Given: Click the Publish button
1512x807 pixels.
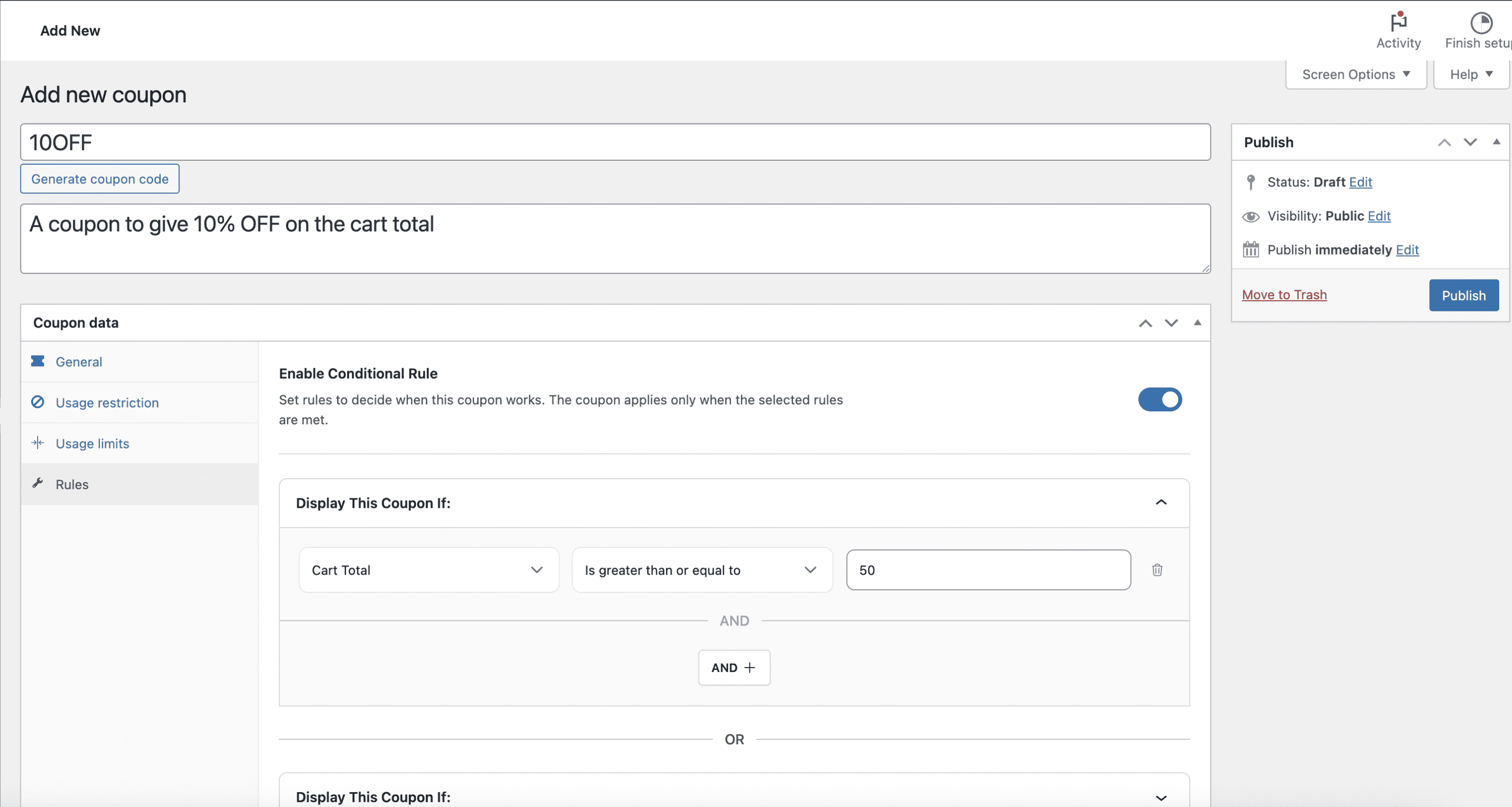Looking at the screenshot, I should click(1463, 295).
